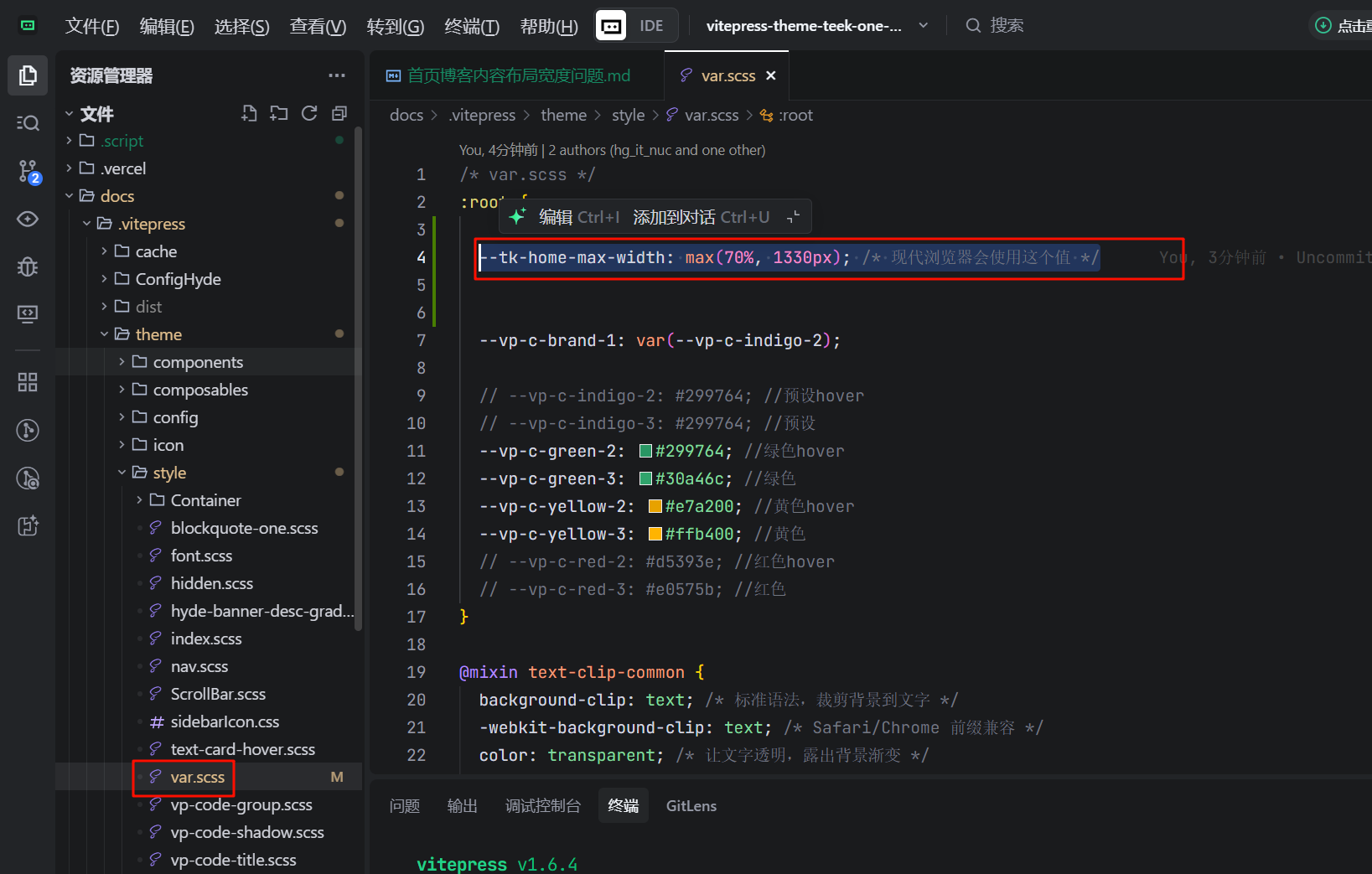
Task: Switch to the 输出 panel tab
Action: (x=463, y=805)
